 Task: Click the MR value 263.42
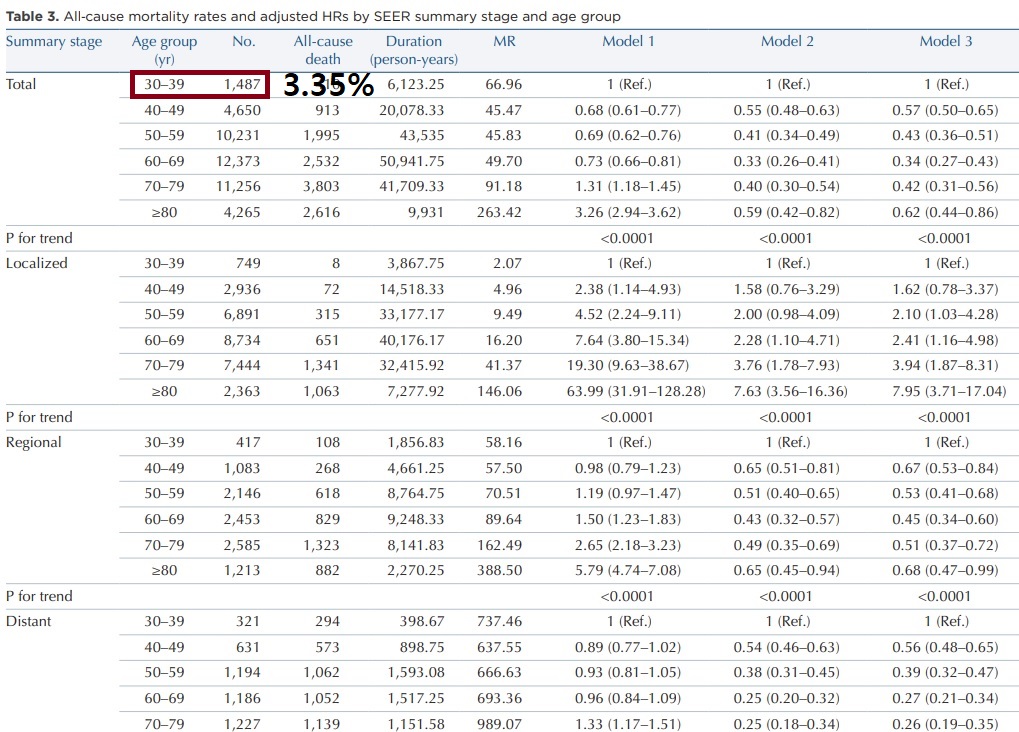point(499,213)
